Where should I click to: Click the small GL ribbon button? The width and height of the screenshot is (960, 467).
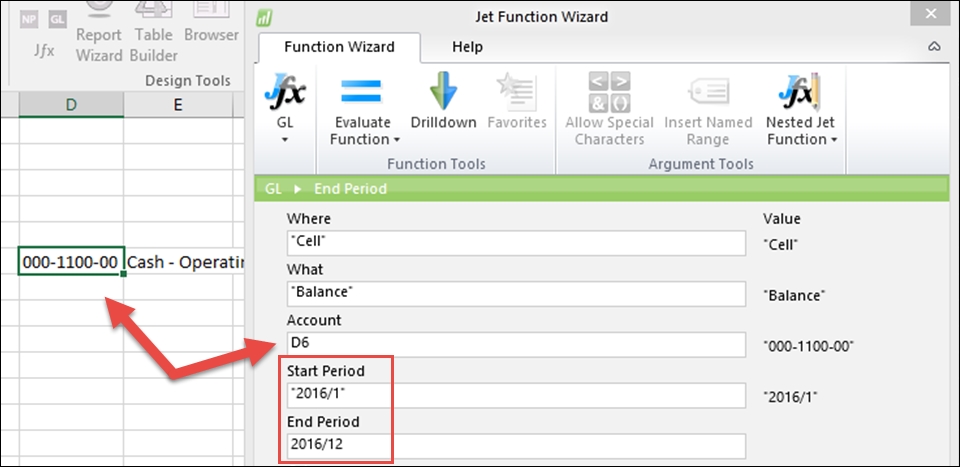coord(57,20)
